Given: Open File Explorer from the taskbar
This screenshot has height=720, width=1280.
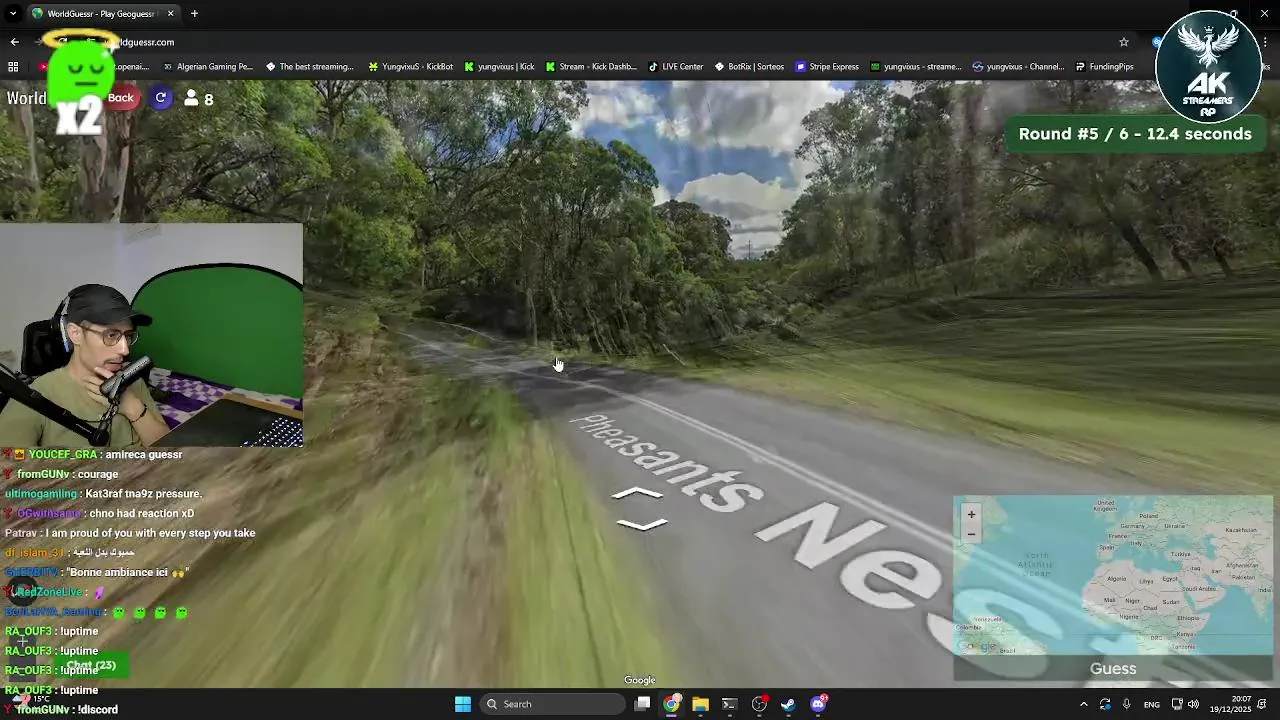Looking at the screenshot, I should click(700, 704).
